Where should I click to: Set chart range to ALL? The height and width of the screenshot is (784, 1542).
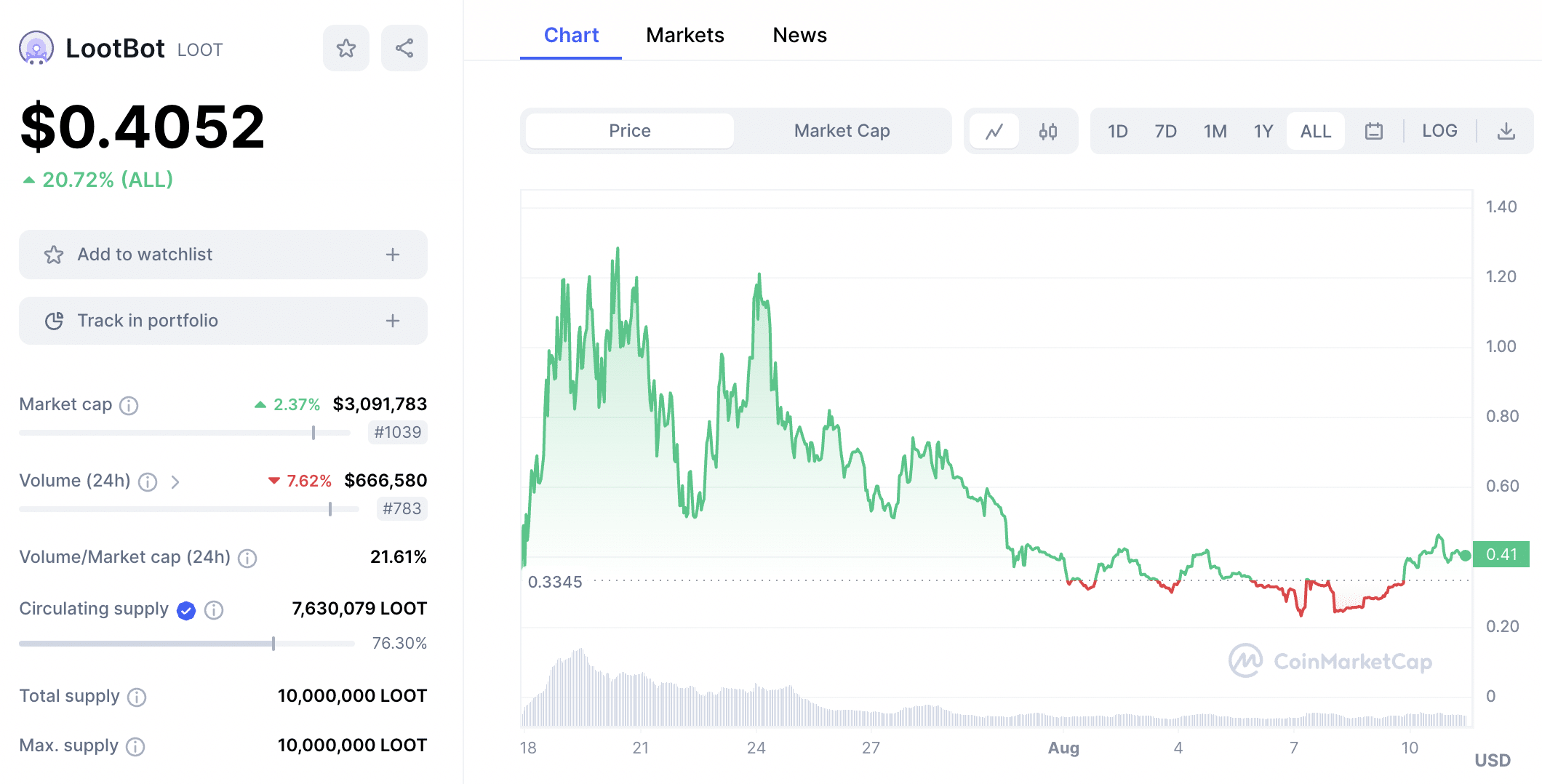[x=1316, y=131]
